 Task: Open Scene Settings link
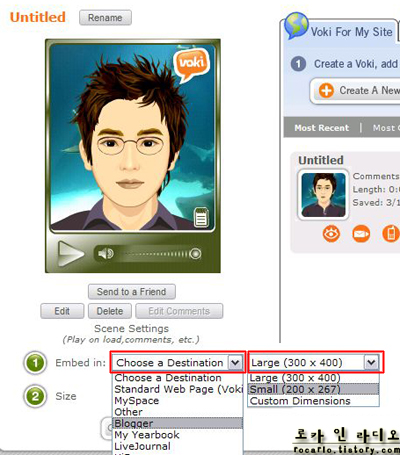point(131,329)
